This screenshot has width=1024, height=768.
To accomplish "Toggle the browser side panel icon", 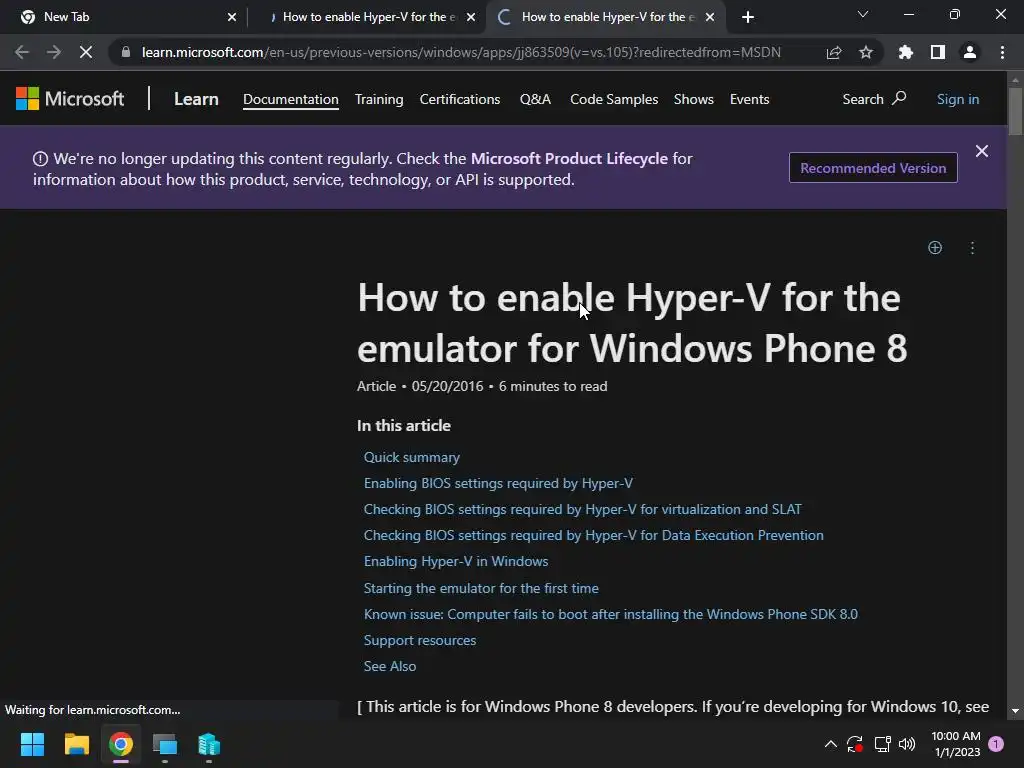I will pyautogui.click(x=938, y=52).
